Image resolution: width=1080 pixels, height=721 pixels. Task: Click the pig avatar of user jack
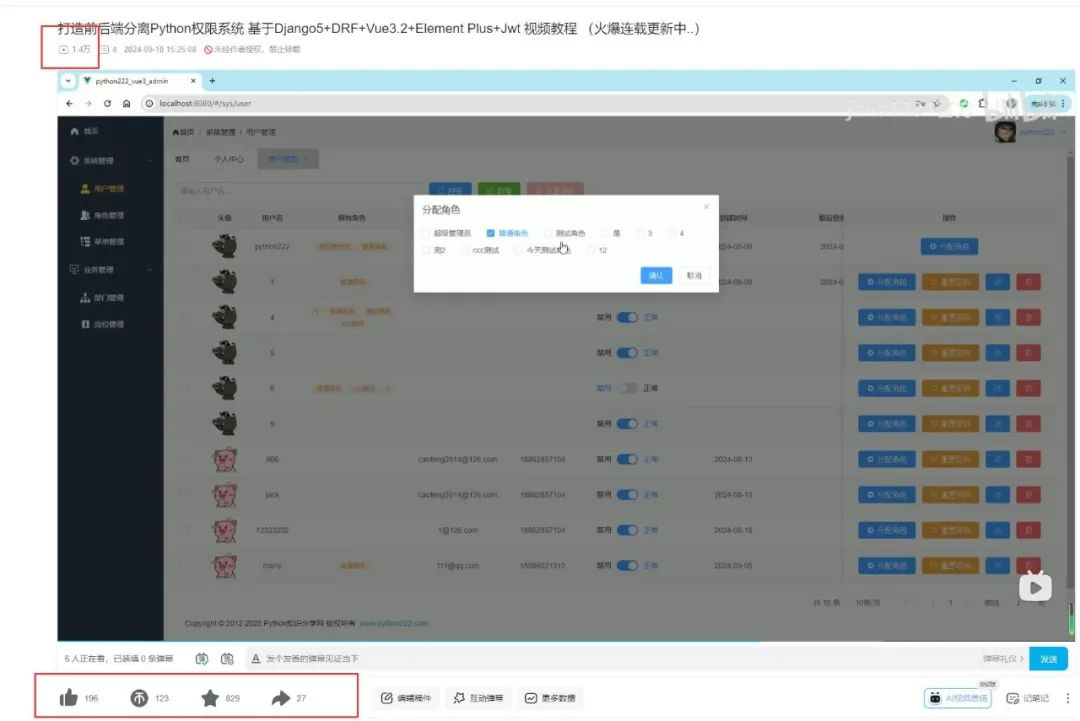[225, 494]
